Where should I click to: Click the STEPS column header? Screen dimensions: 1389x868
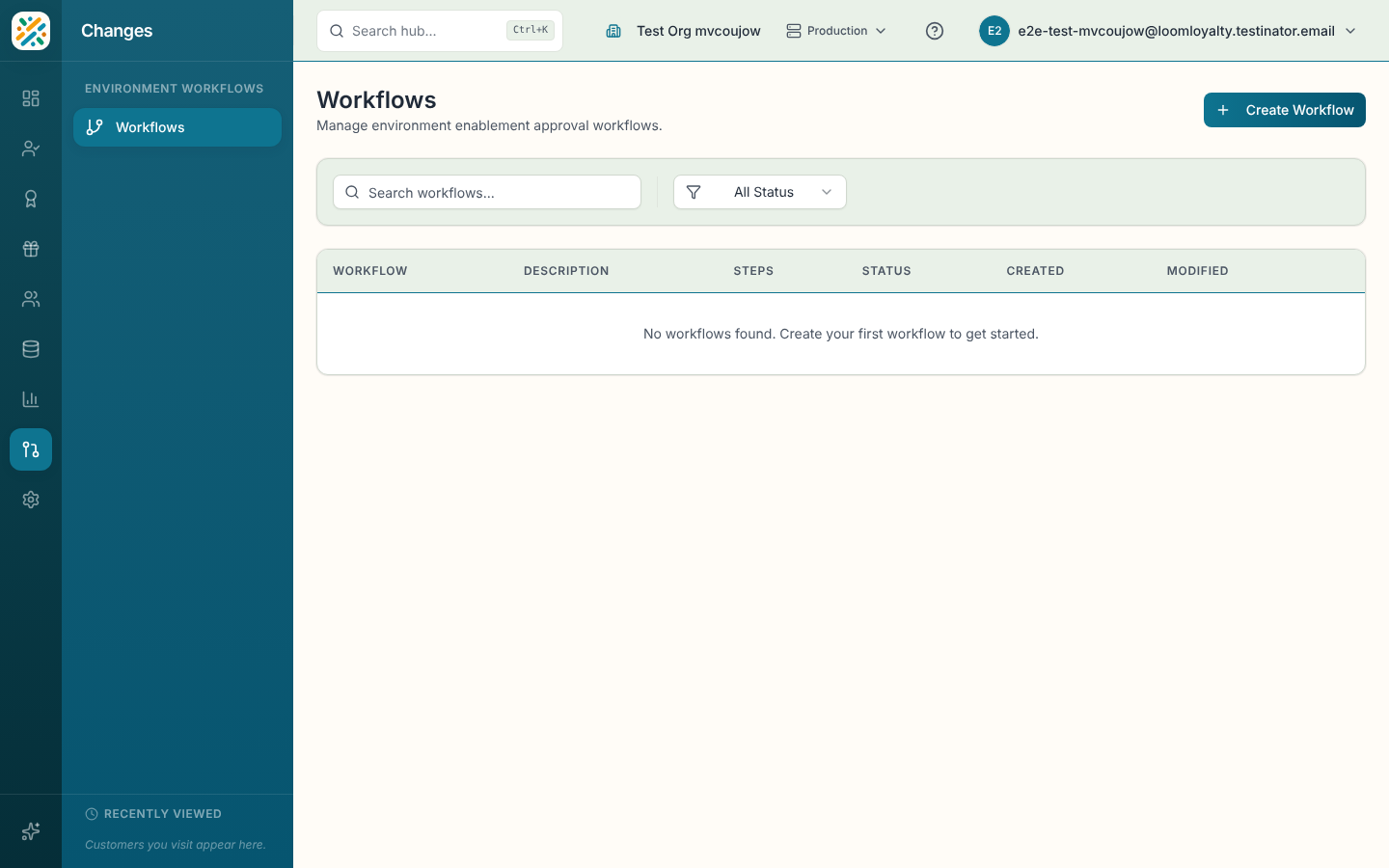pyautogui.click(x=753, y=271)
